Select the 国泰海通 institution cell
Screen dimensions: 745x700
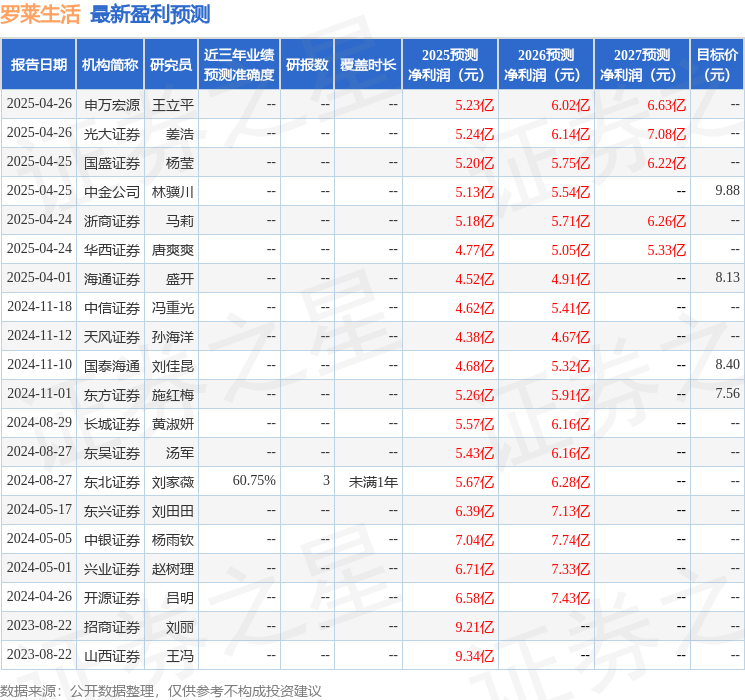[112, 366]
